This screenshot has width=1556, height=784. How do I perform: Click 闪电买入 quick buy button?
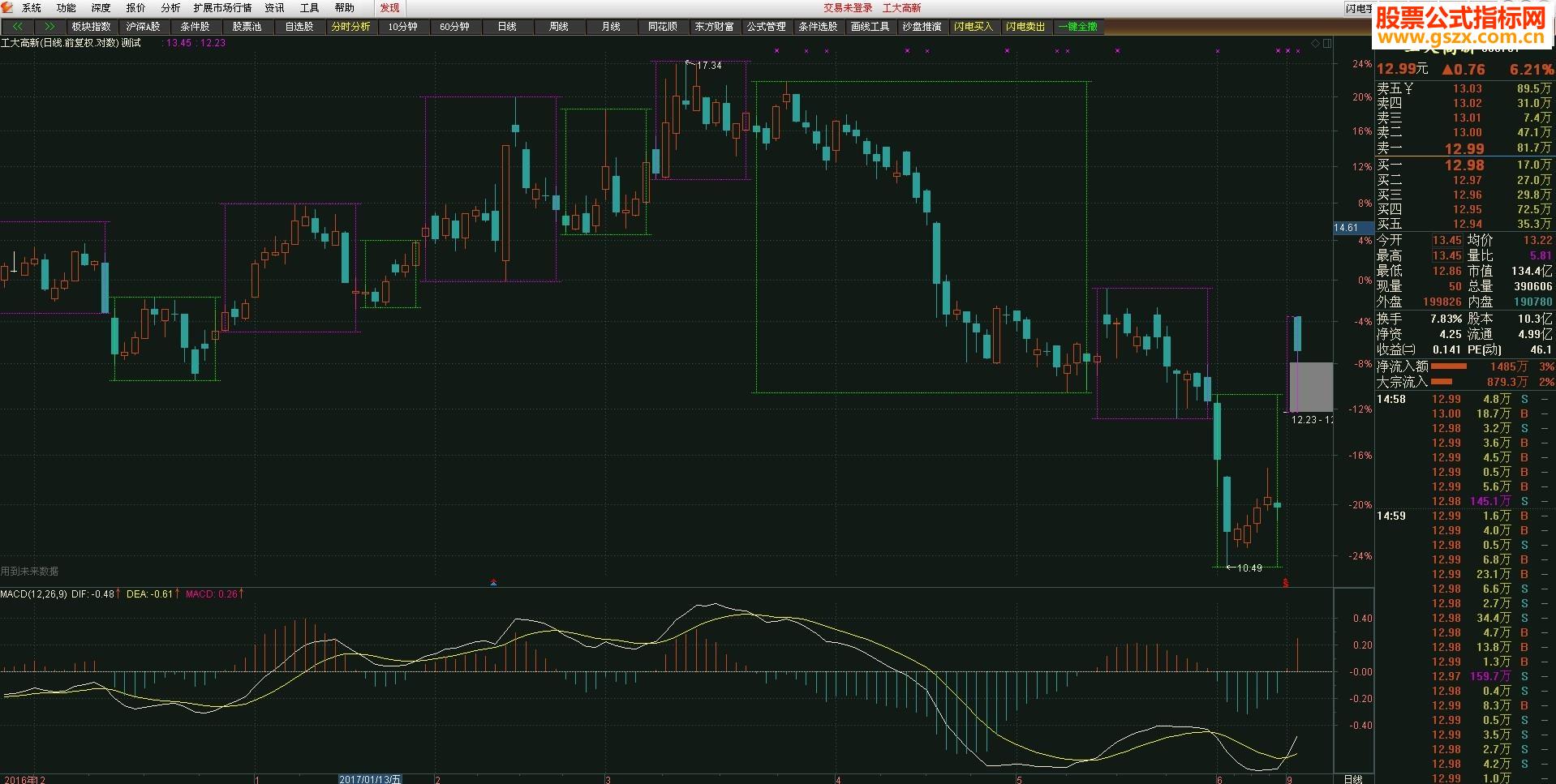[974, 27]
